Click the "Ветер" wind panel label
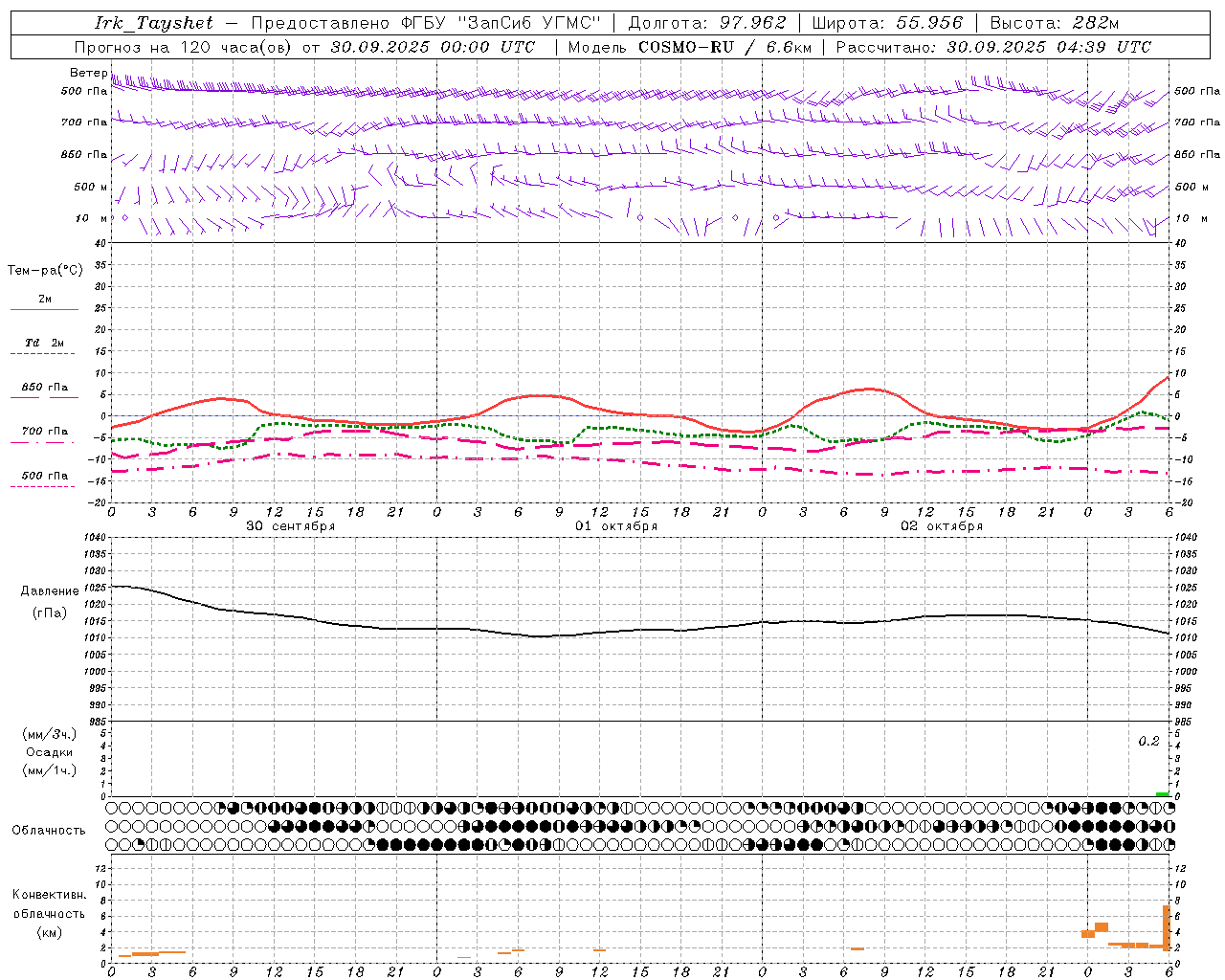Screen dimensions: 1225x980 click(x=89, y=73)
